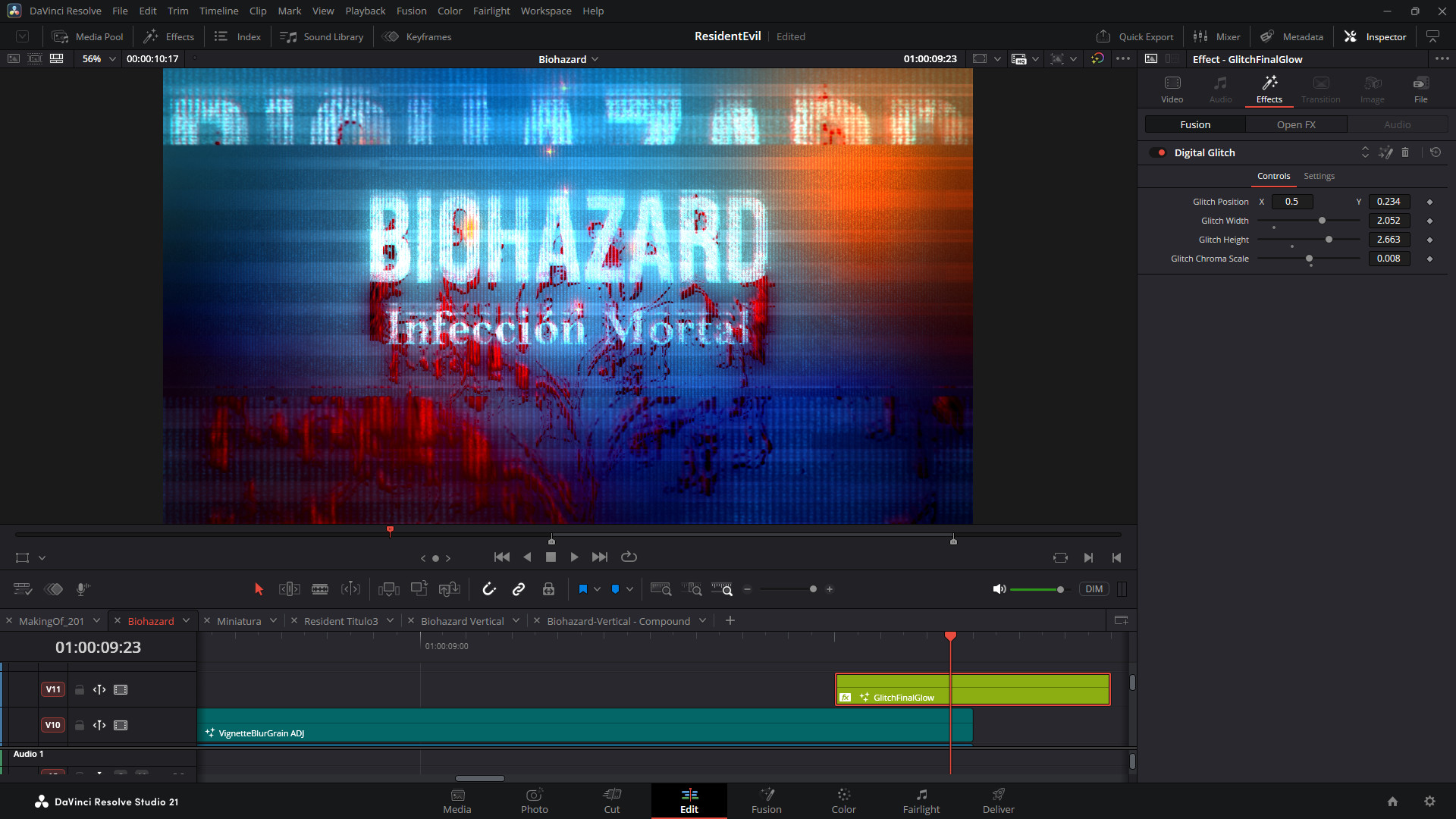Image resolution: width=1456 pixels, height=819 pixels.
Task: Jump to first frame in transport controls
Action: tap(502, 557)
